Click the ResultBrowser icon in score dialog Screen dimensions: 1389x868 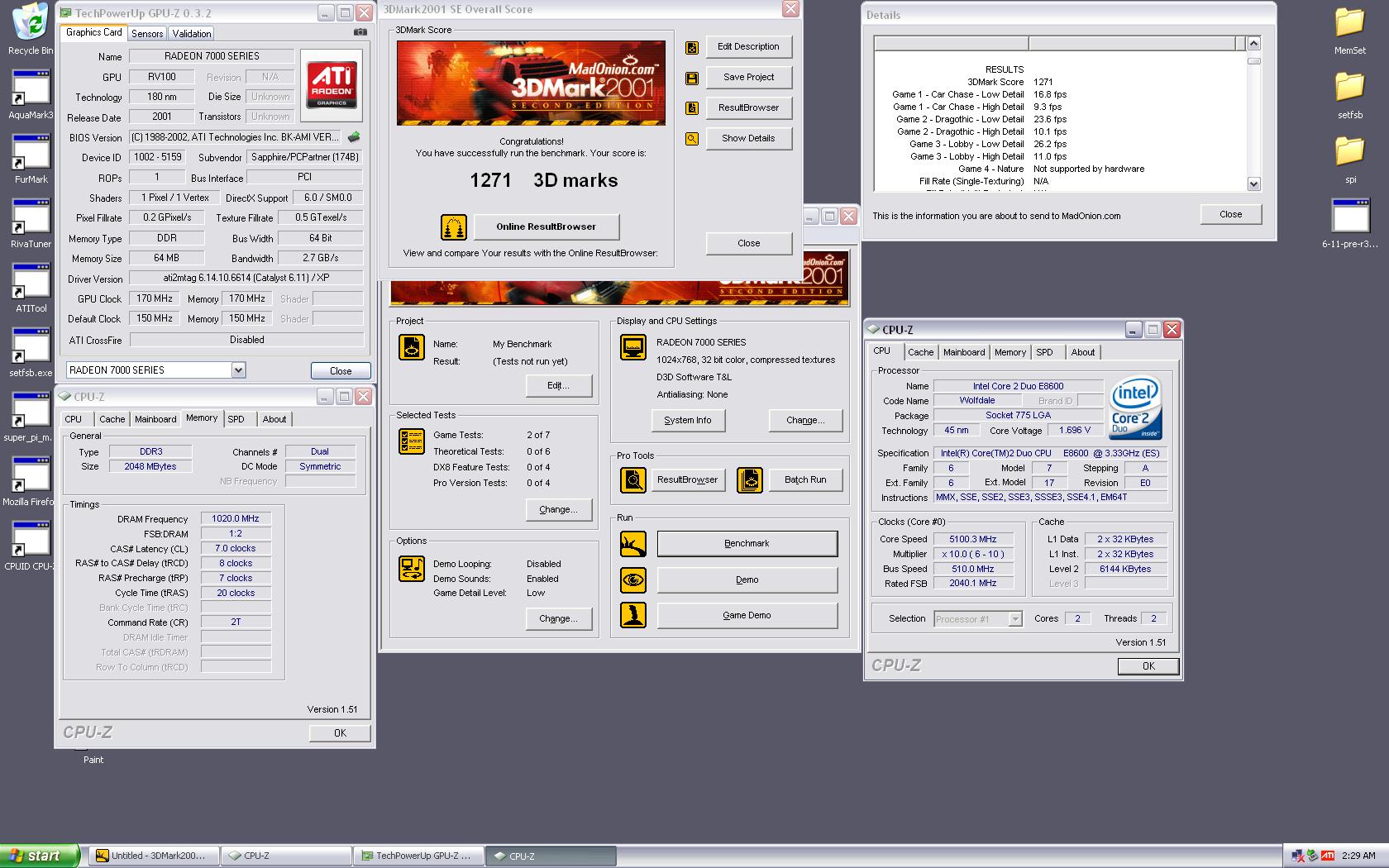pyautogui.click(x=692, y=108)
